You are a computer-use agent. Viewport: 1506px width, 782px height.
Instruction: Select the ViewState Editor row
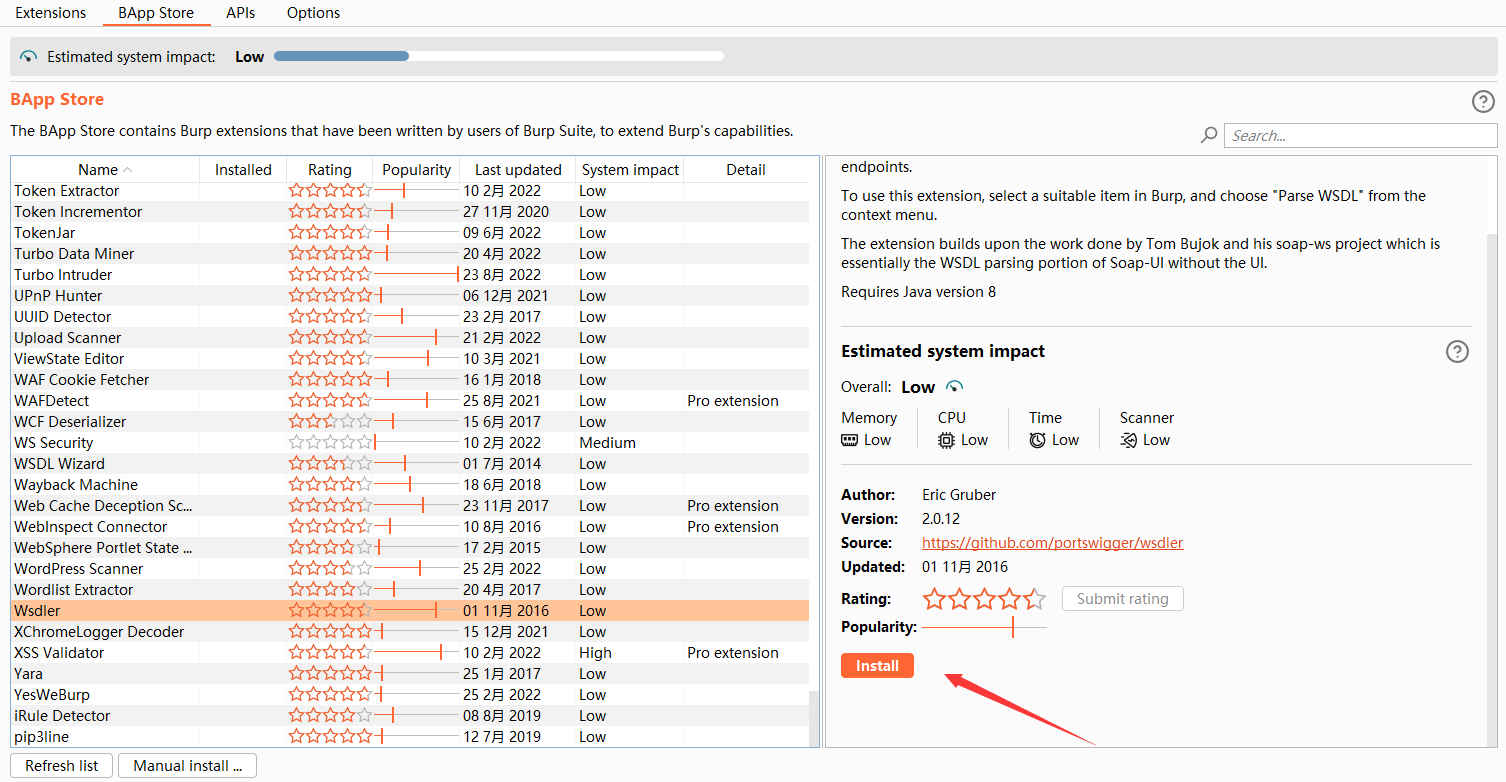click(x=410, y=358)
